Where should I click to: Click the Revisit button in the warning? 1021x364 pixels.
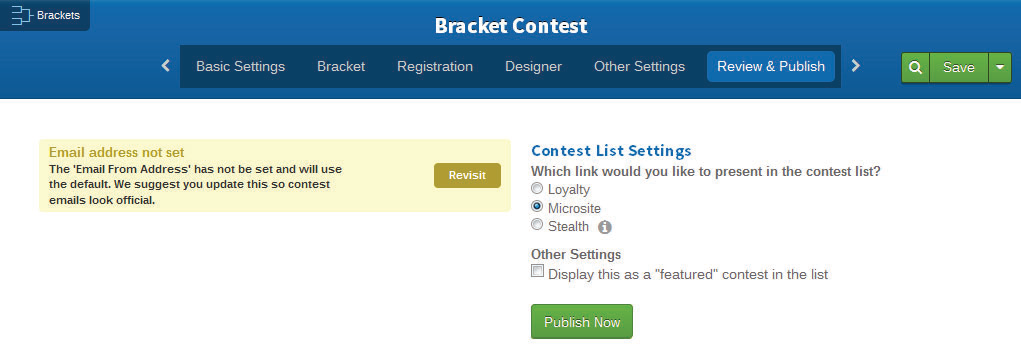(468, 175)
